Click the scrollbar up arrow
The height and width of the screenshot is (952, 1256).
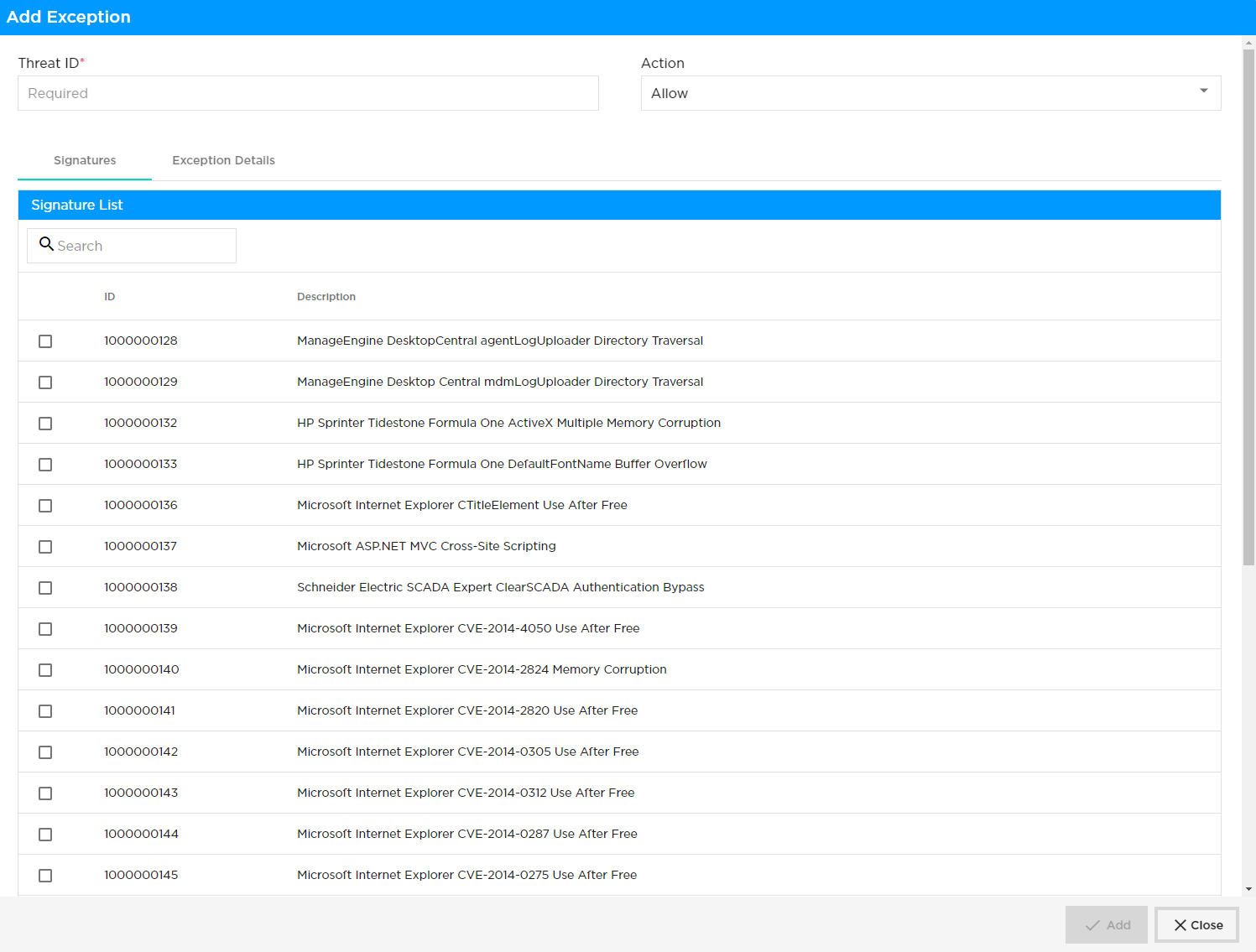[x=1248, y=41]
